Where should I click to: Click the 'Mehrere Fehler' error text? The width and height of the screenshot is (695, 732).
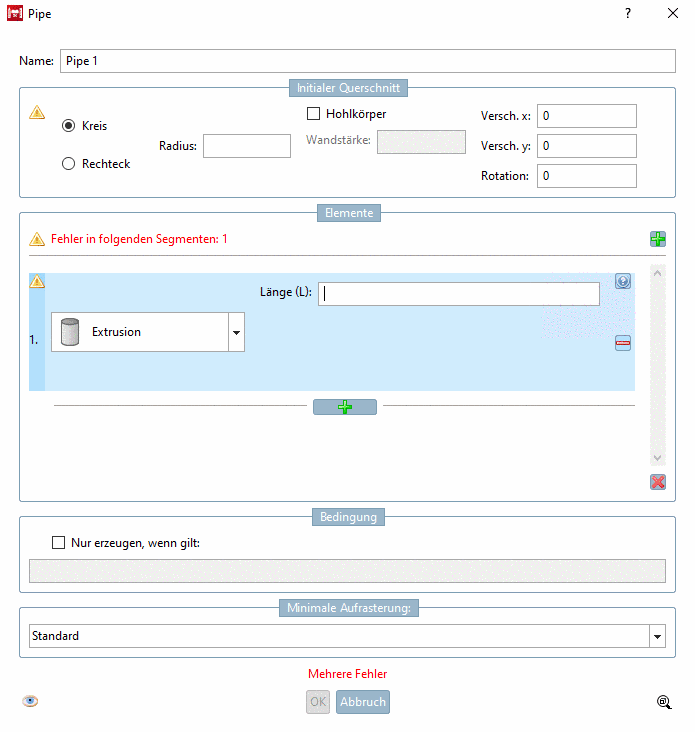pos(347,674)
